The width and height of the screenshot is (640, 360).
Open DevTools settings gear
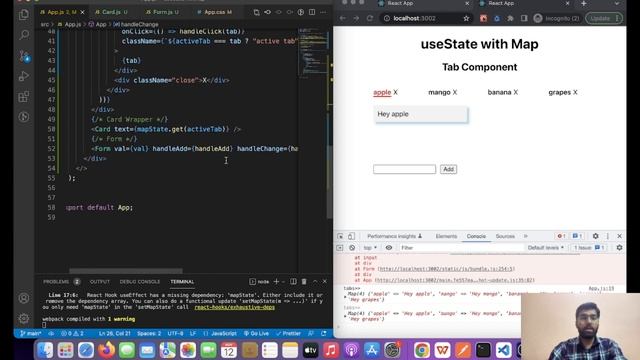coord(596,236)
